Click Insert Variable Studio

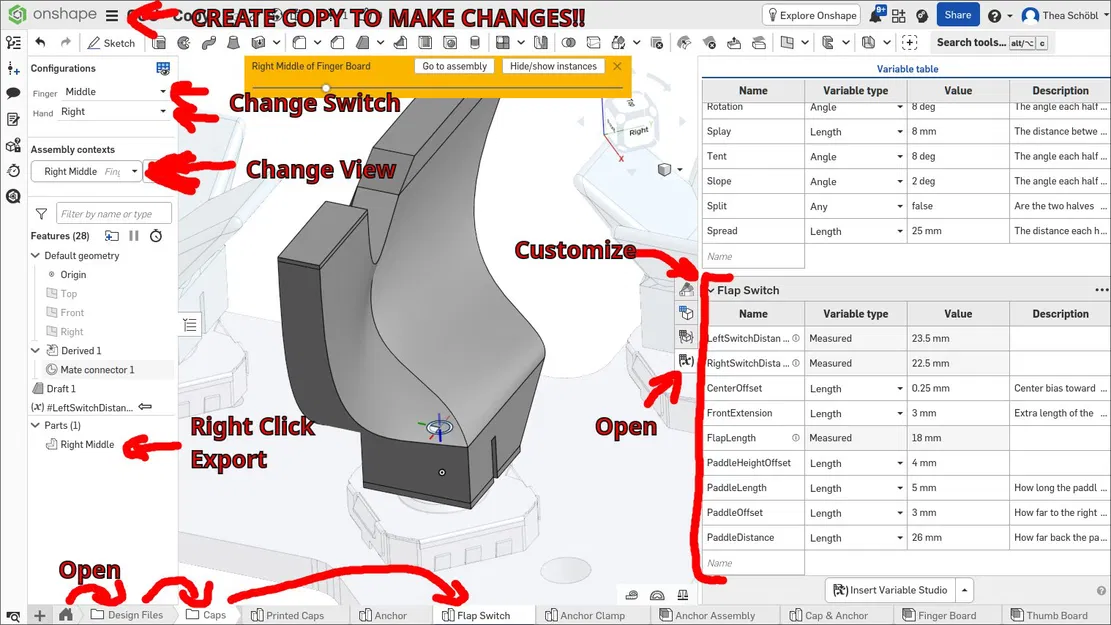pyautogui.click(x=893, y=589)
